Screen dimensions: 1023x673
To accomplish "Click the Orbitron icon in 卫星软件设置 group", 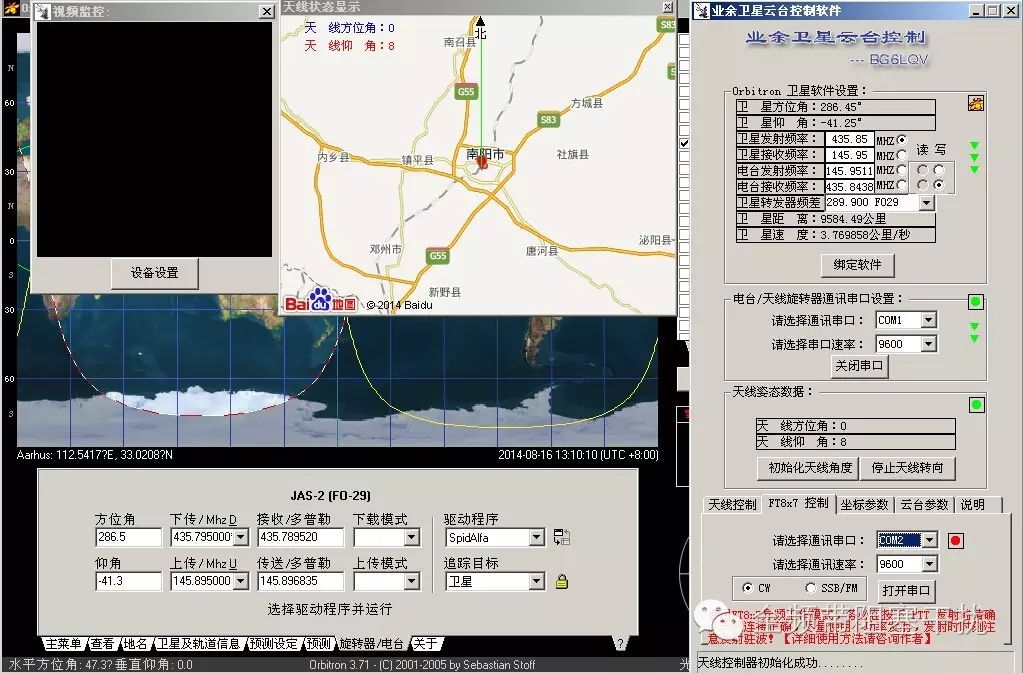I will [975, 103].
